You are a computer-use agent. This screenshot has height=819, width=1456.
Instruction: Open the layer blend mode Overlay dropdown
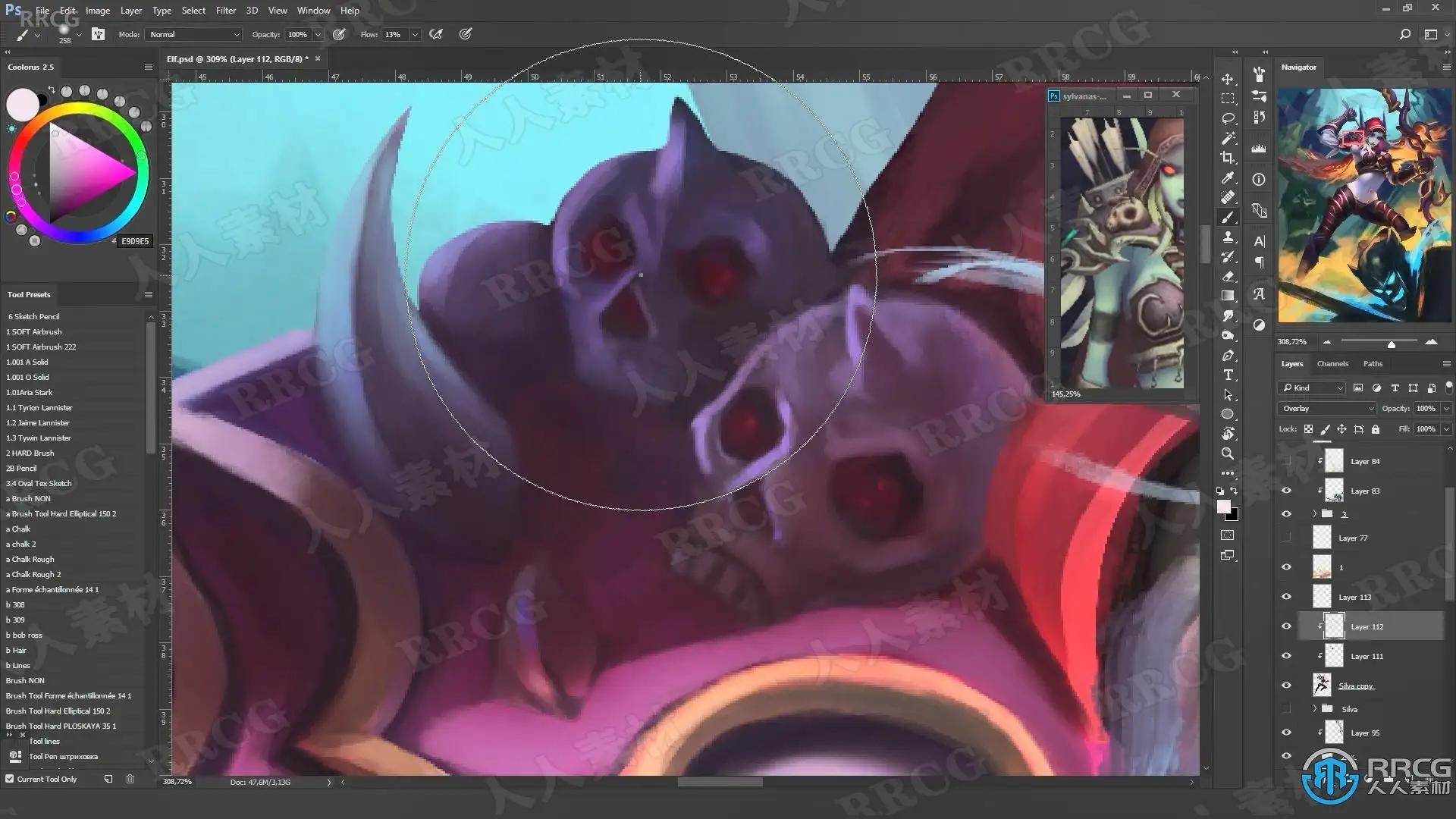point(1327,408)
